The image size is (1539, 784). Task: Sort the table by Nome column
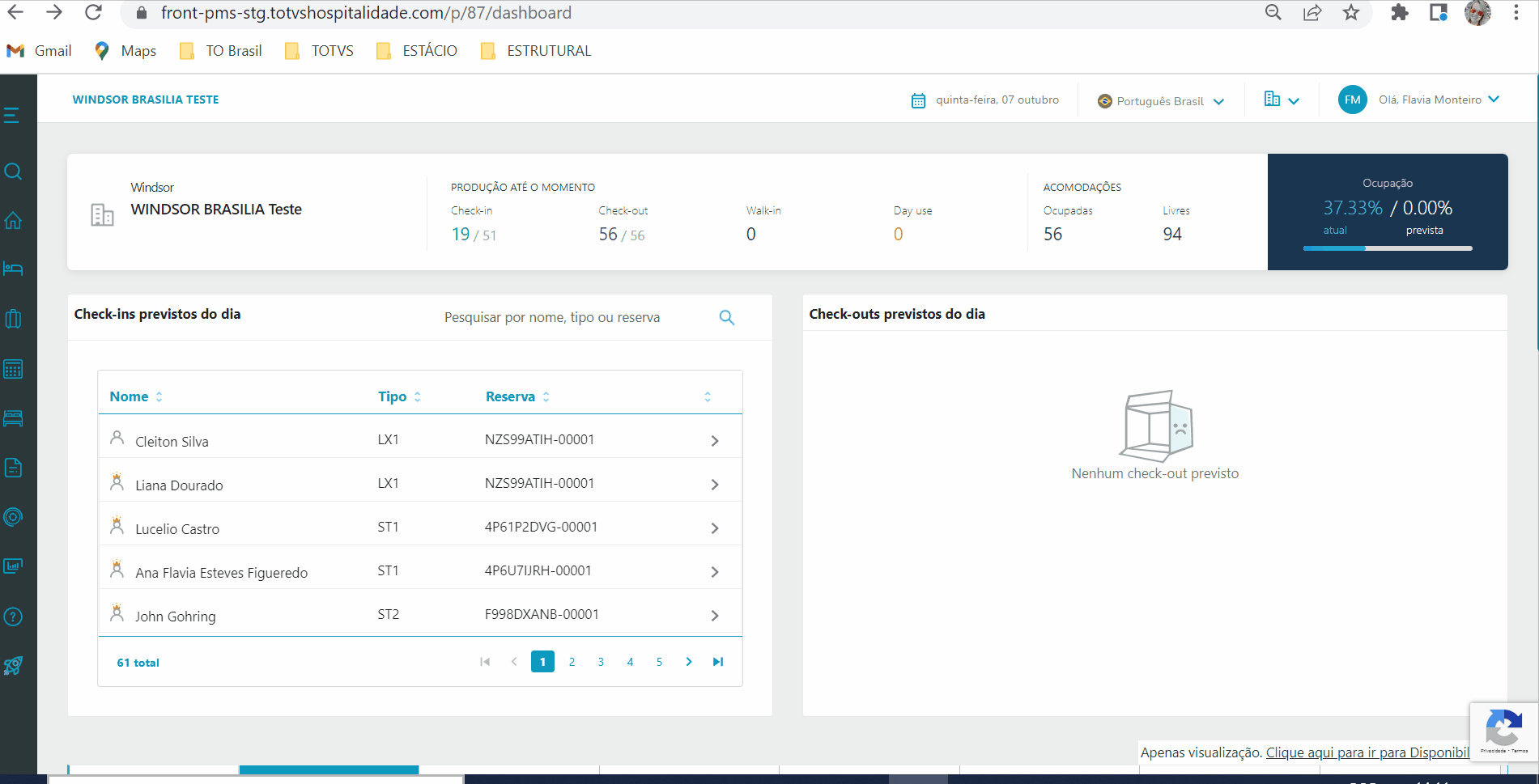[136, 396]
